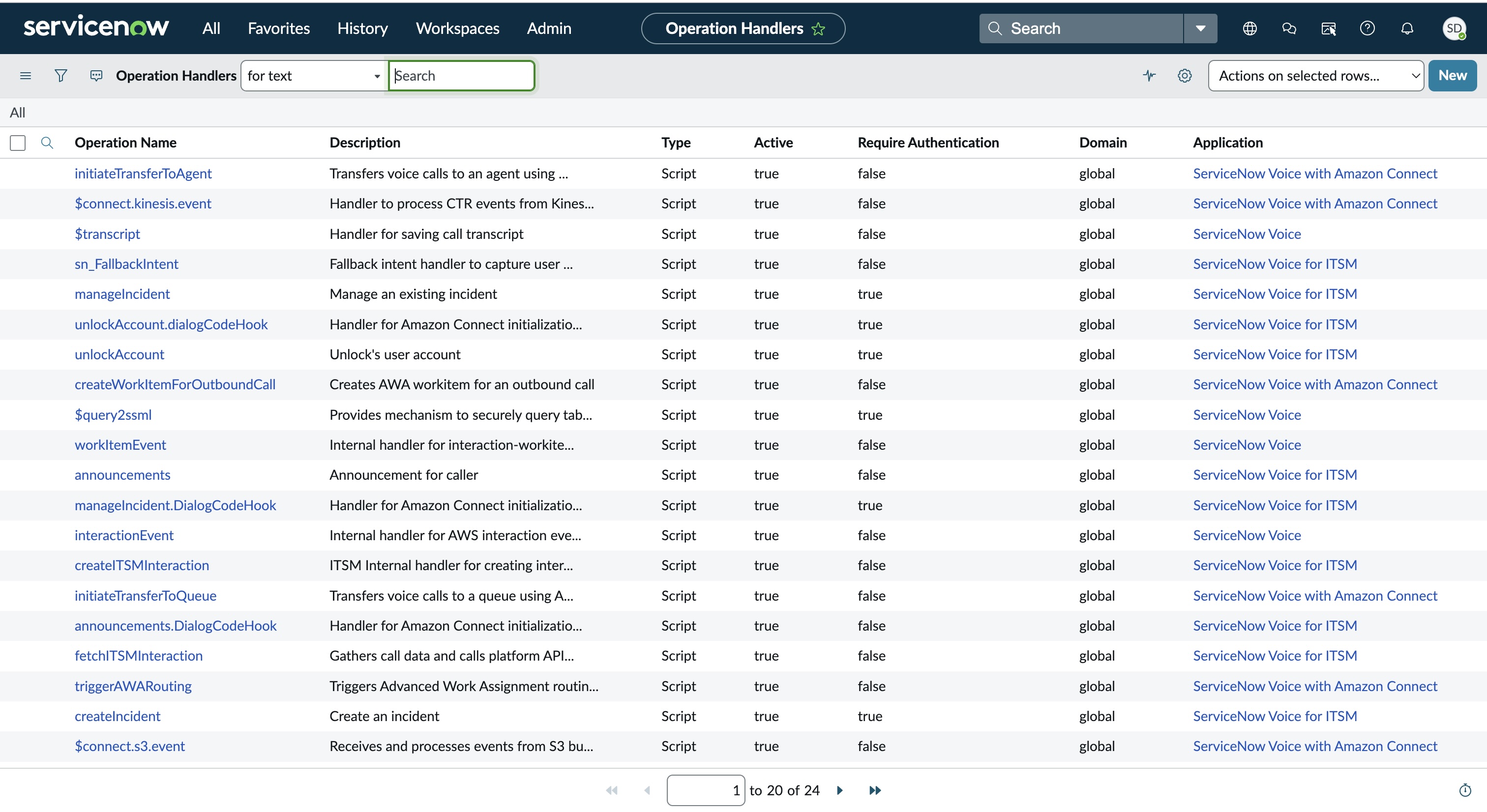Open the History menu
This screenshot has width=1487, height=812.
pos(362,29)
